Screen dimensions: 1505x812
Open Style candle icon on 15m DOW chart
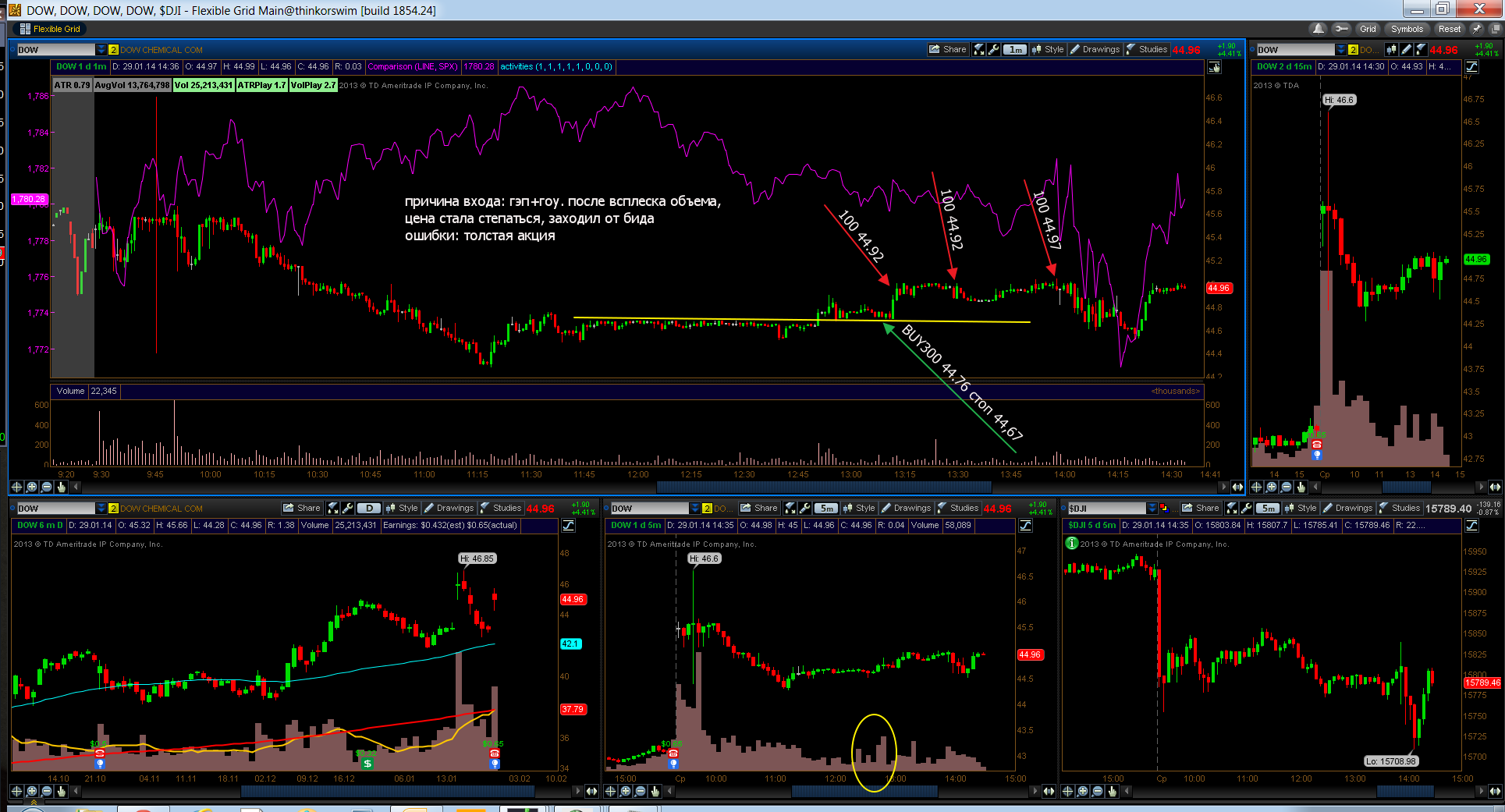pos(1391,49)
